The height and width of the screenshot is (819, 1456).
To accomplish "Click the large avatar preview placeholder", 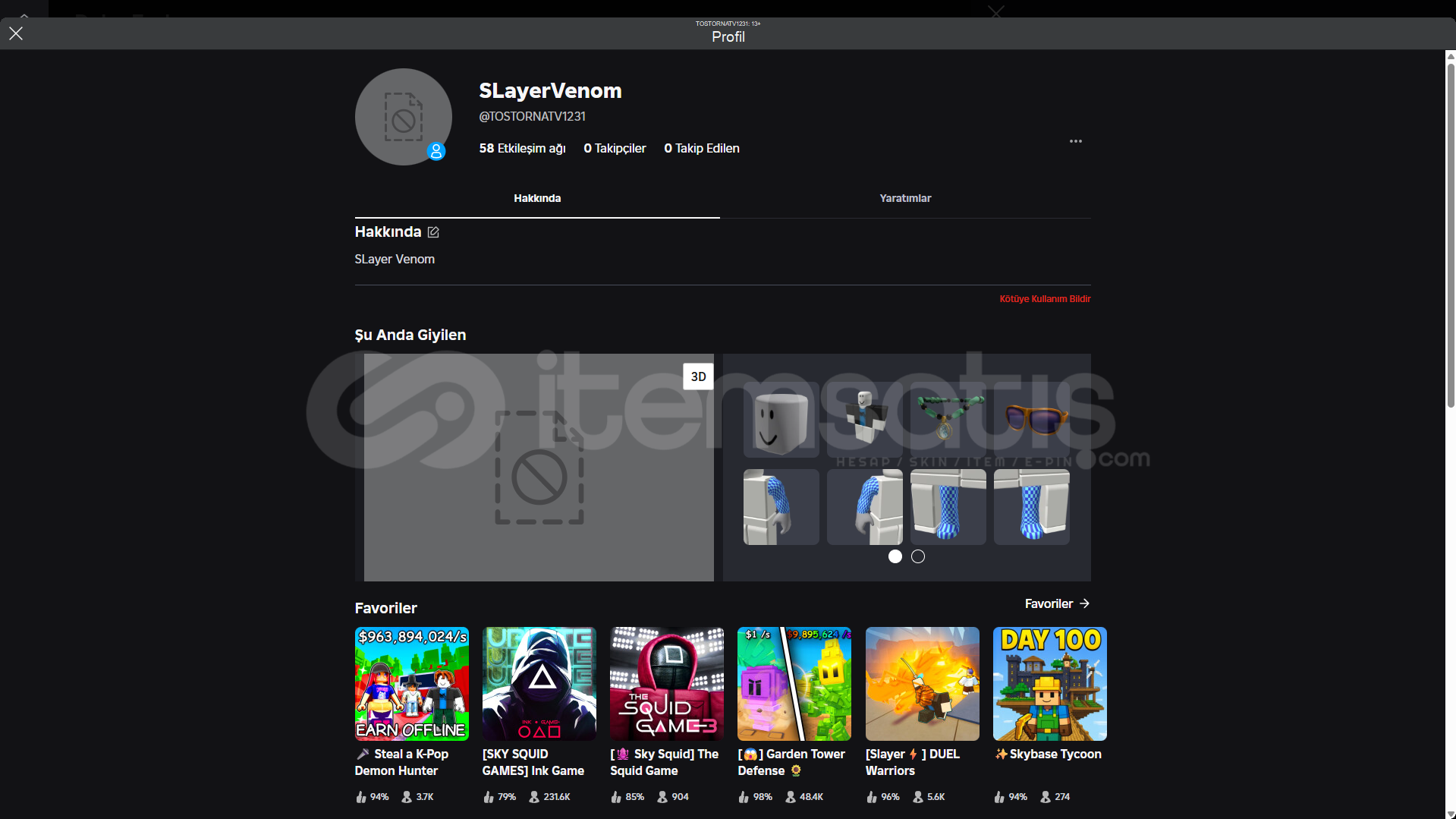I will pyautogui.click(x=539, y=468).
